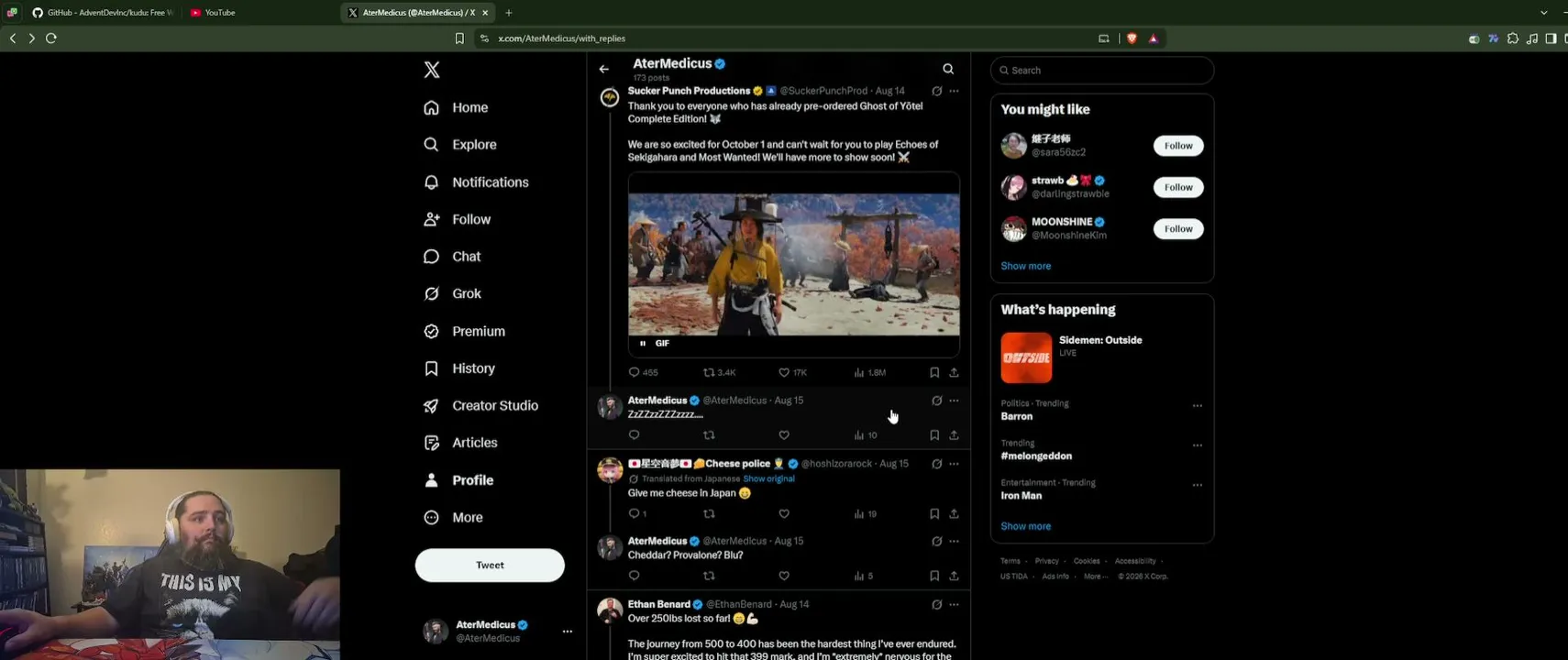This screenshot has width=1568, height=660.
Task: Reply to Sucker Punch post
Action: click(x=634, y=372)
